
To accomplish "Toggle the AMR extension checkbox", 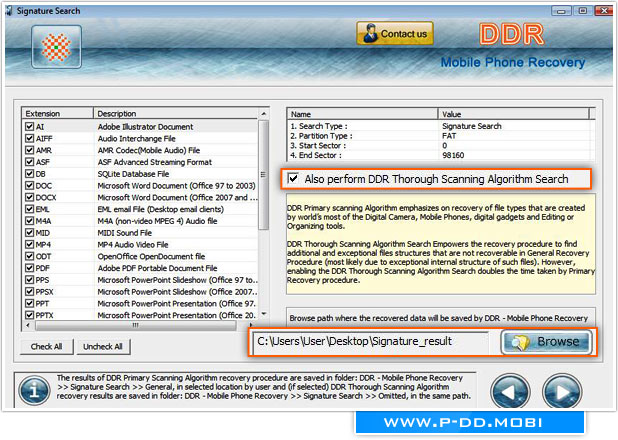I will coord(29,150).
